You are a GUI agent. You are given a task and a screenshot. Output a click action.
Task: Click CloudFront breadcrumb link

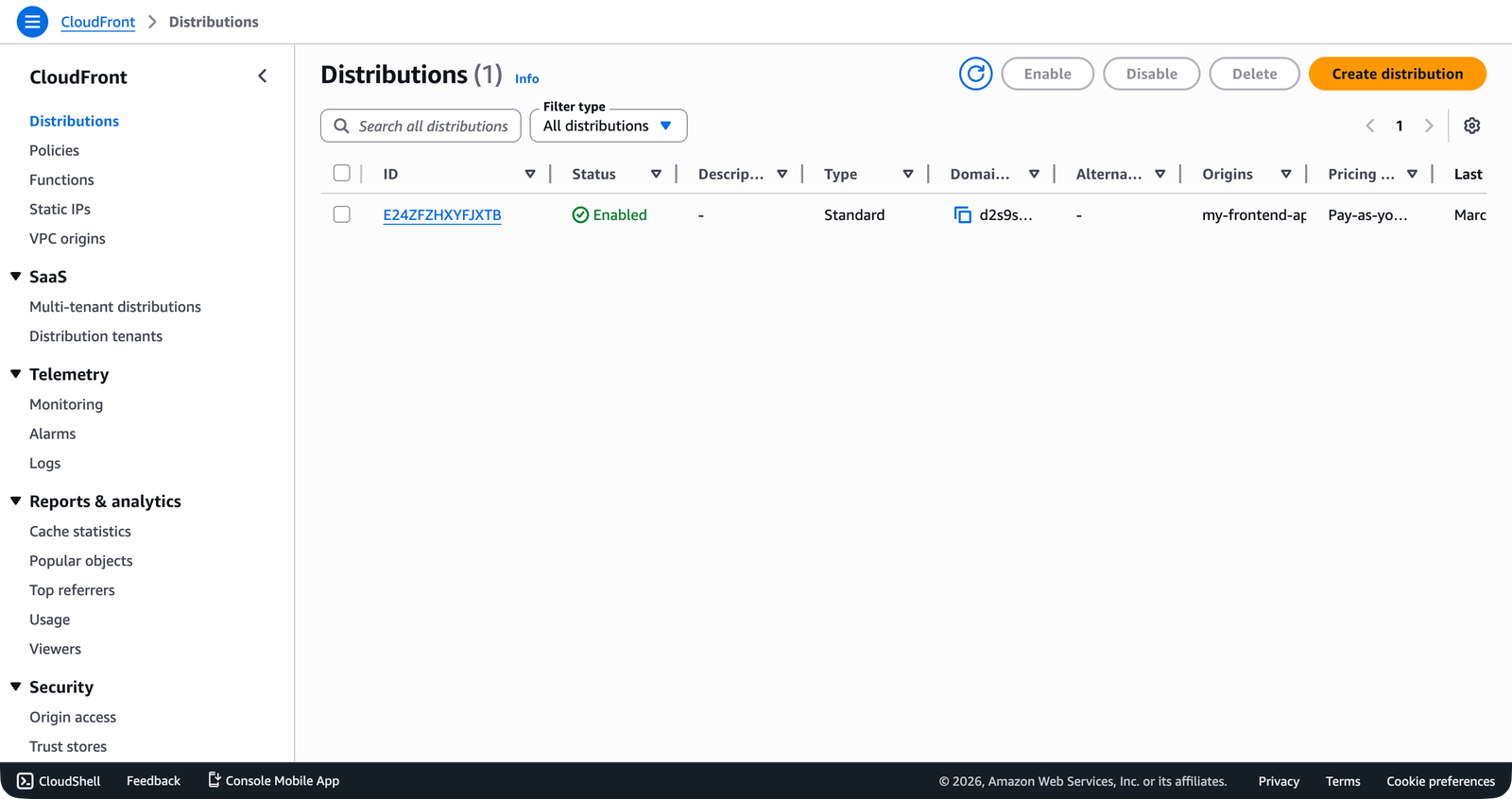tap(97, 22)
